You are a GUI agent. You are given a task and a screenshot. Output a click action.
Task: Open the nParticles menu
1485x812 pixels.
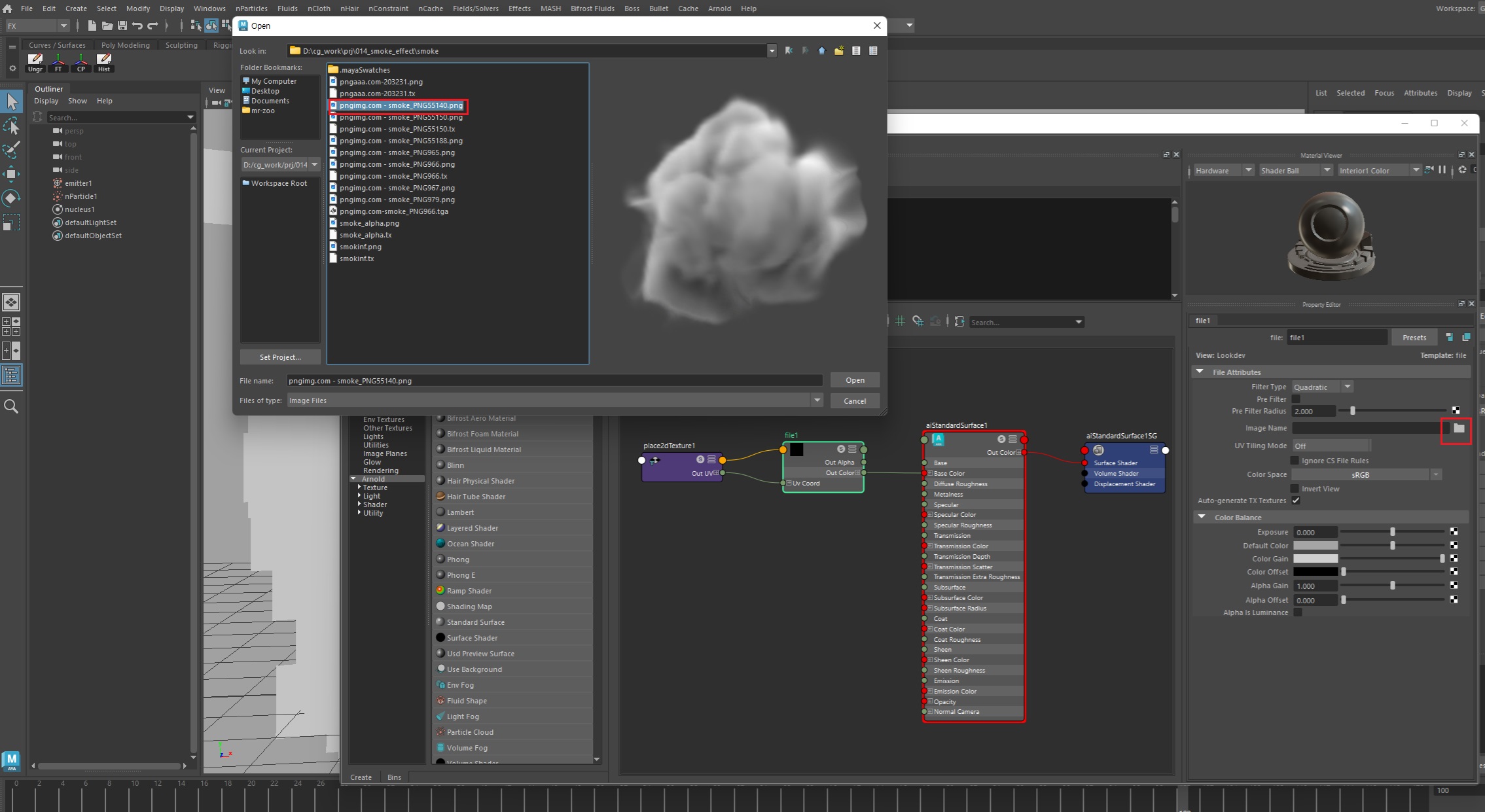pyautogui.click(x=251, y=9)
